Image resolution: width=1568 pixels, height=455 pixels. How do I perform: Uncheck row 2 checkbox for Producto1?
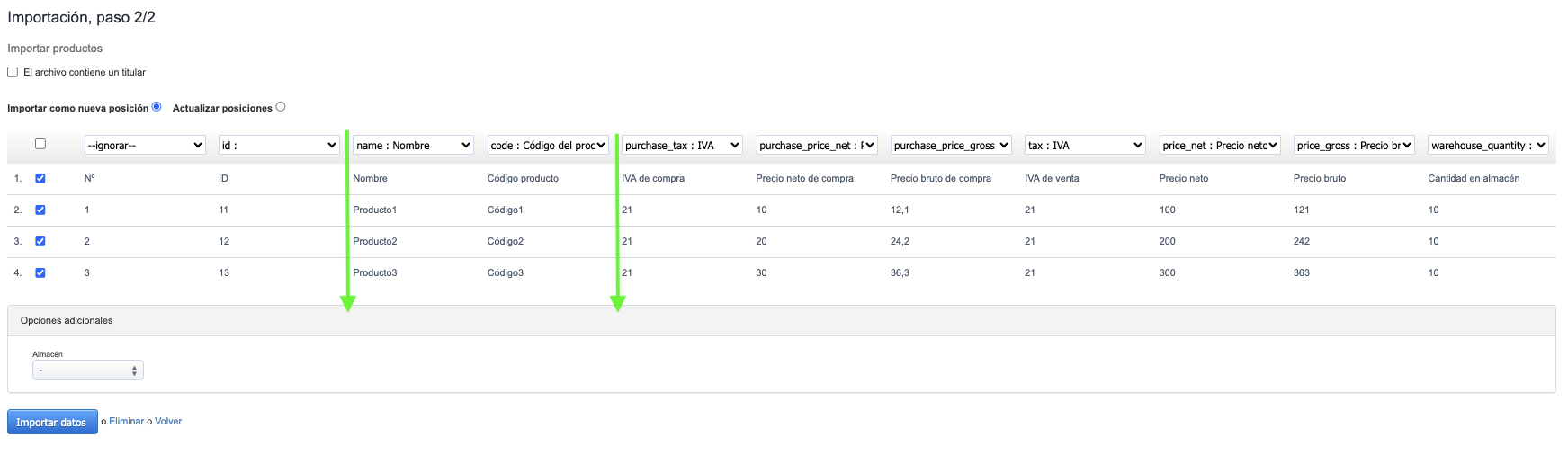tap(40, 210)
